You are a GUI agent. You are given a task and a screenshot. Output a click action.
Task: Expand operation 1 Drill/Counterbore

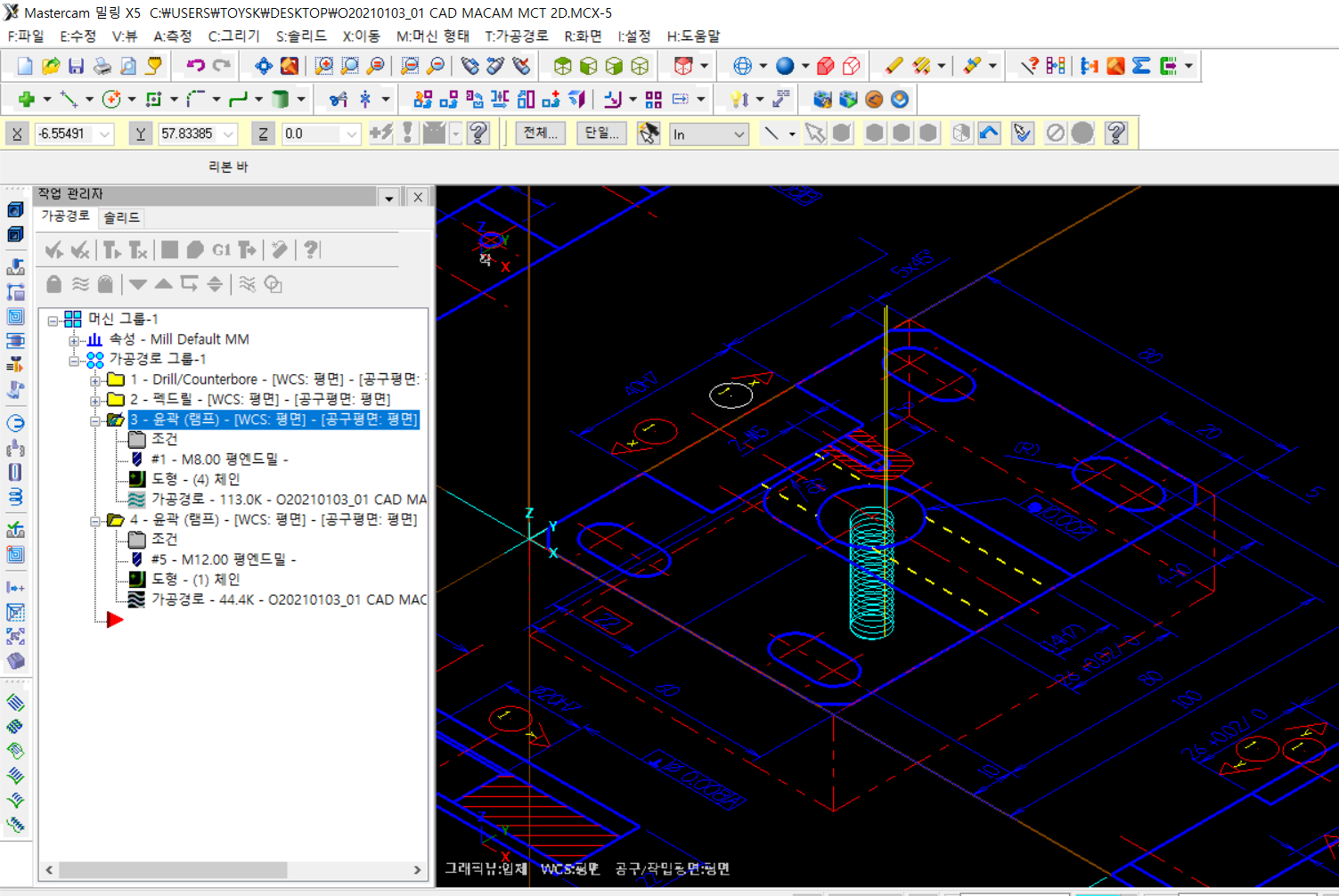[x=95, y=380]
